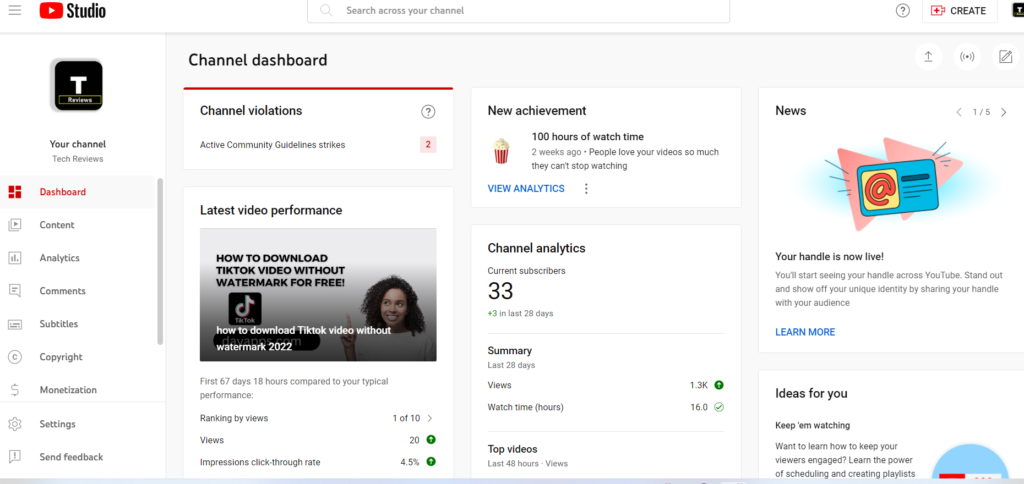
Task: Open the TikTok video thumbnail
Action: pos(318,295)
